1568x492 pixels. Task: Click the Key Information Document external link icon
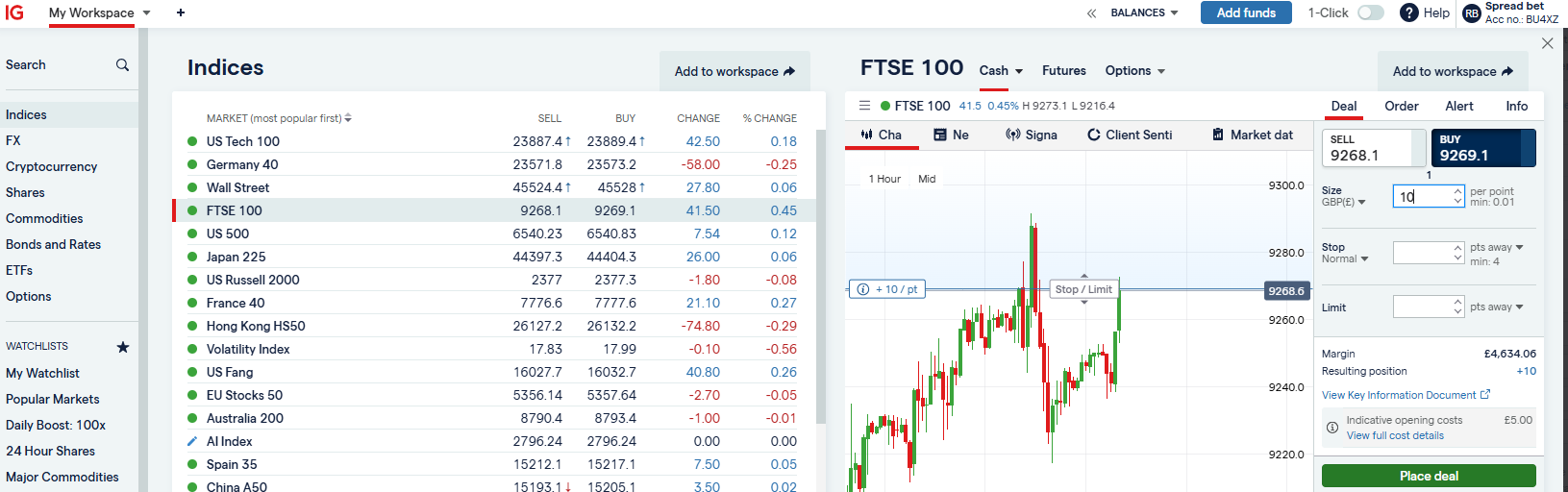(1485, 395)
